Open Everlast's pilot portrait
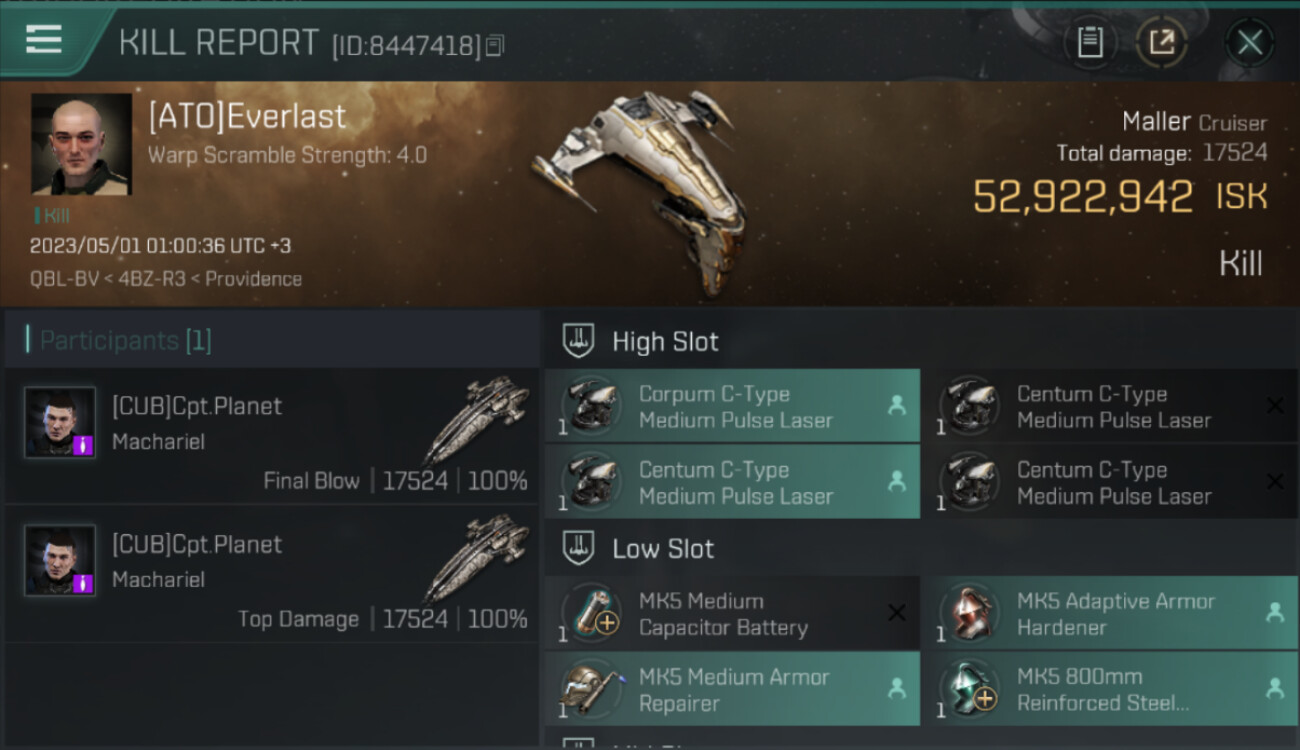This screenshot has height=750, width=1300. [x=81, y=144]
